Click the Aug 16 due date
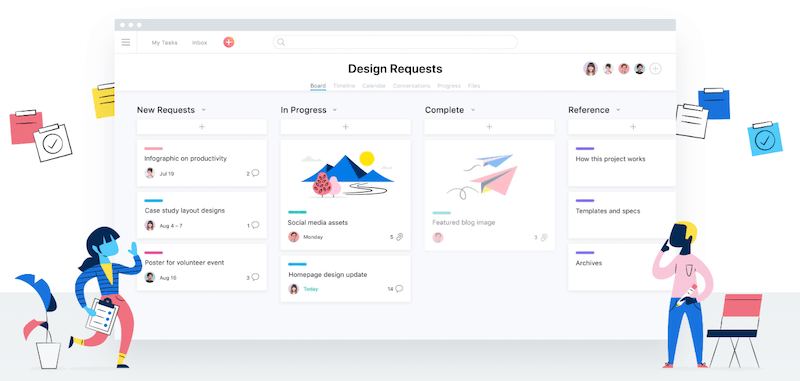Screen dimensions: 800x381 (168, 277)
